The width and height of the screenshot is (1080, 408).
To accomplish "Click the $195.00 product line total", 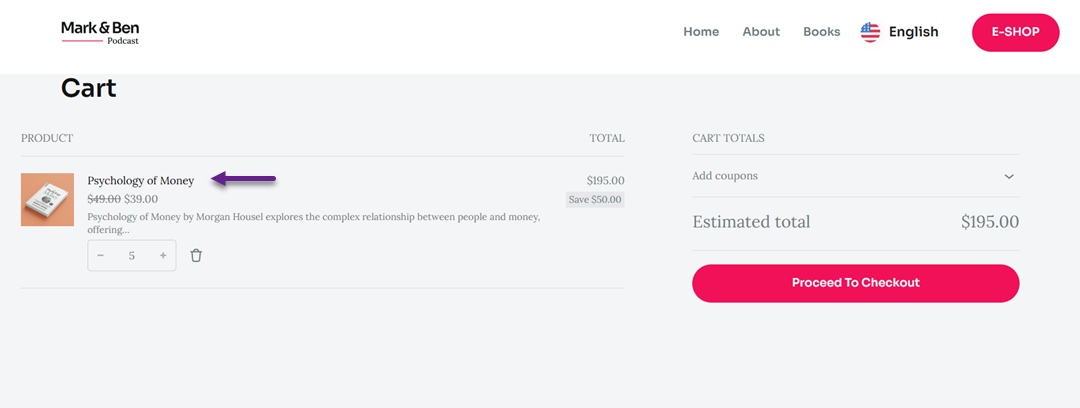I will [x=605, y=181].
